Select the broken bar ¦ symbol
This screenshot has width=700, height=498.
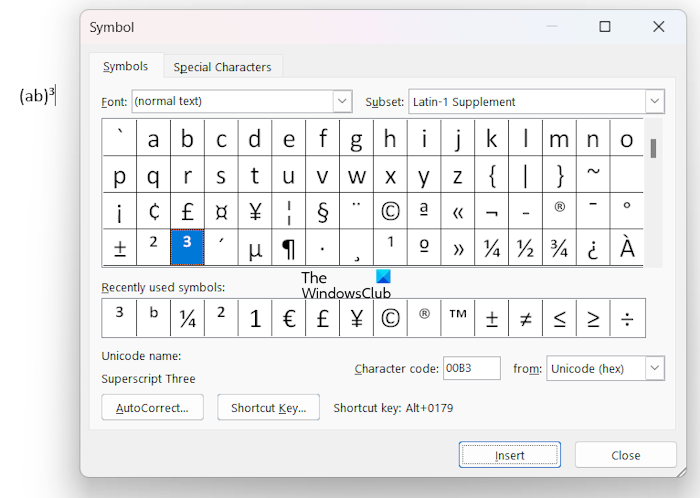click(289, 211)
